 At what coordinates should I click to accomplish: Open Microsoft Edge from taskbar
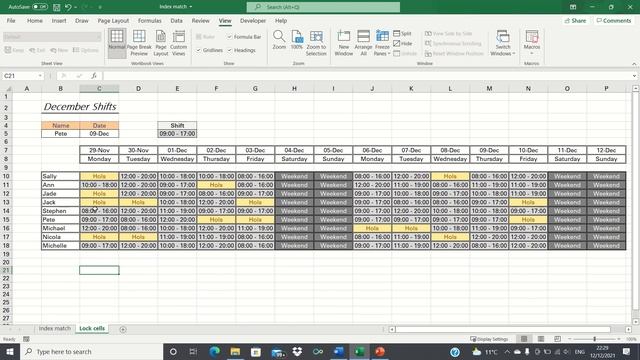(214, 351)
